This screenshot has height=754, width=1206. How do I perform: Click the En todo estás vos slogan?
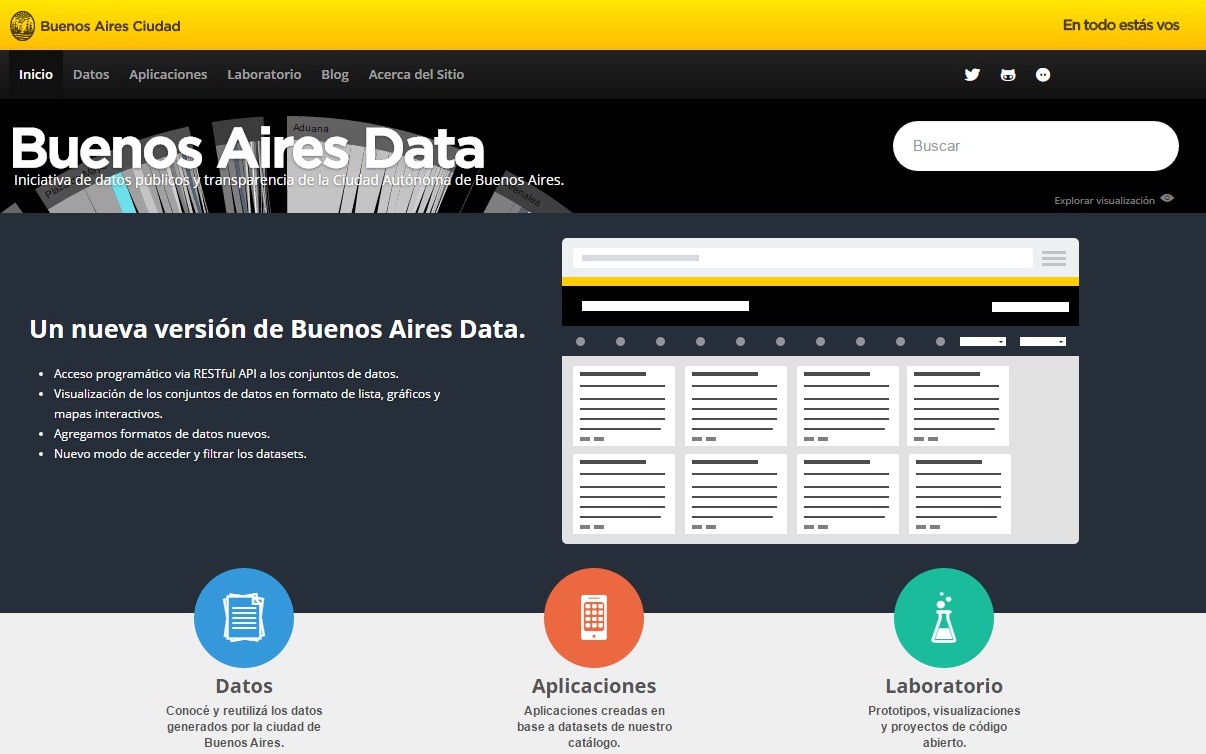pyautogui.click(x=1121, y=25)
